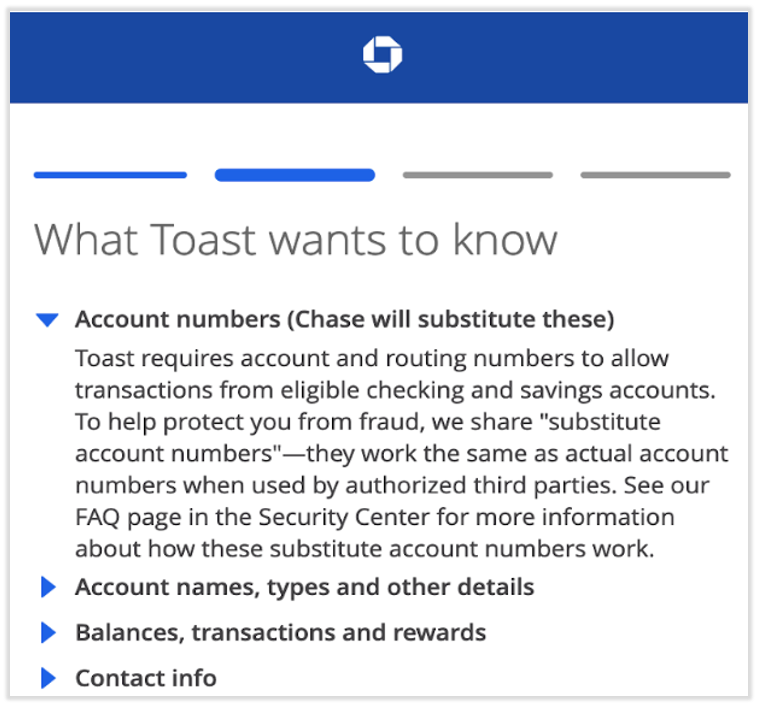The height and width of the screenshot is (708, 760).
Task: Jump to the fourth progress step
Action: pyautogui.click(x=655, y=175)
